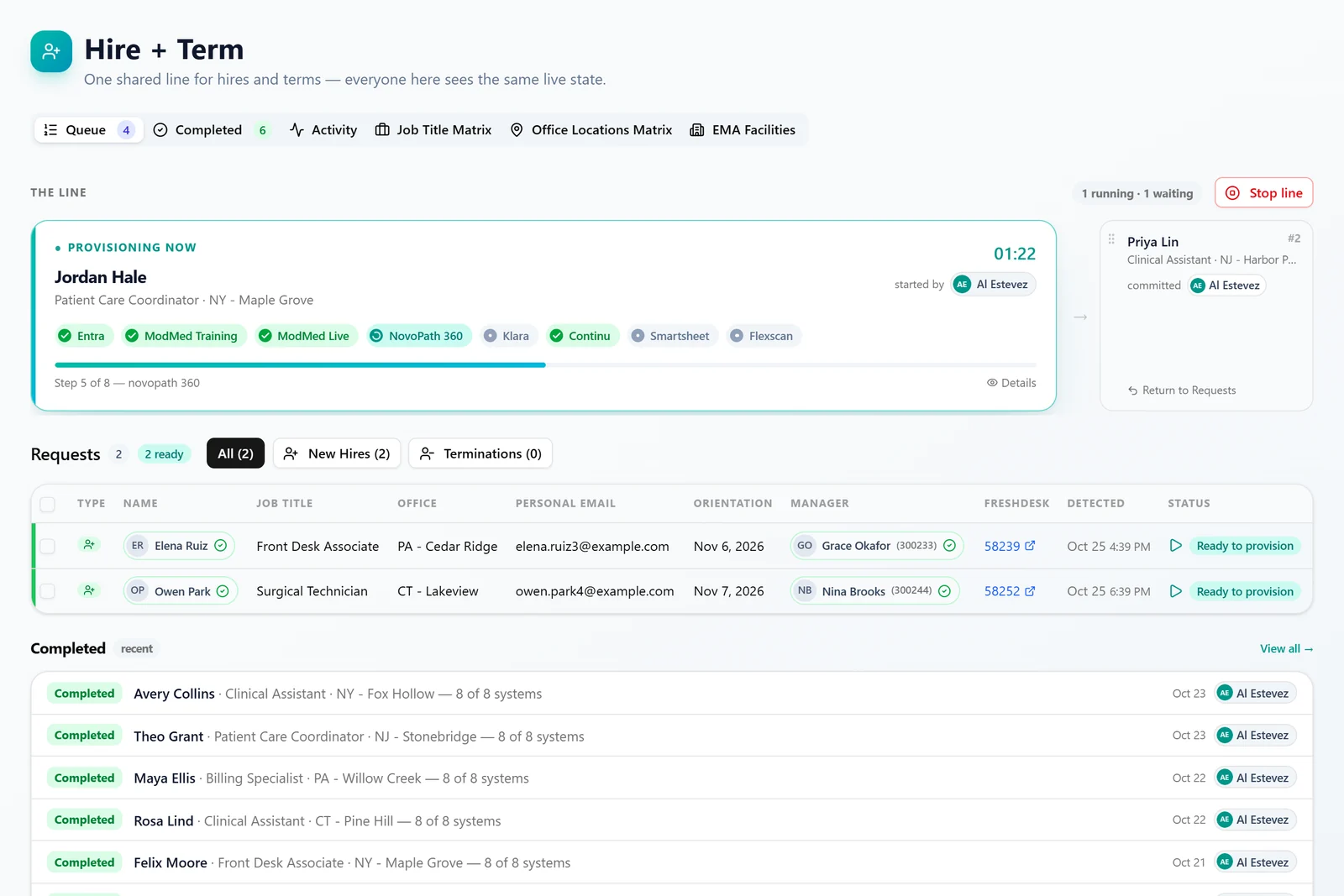Open the Theo Grant completed entry

point(672,736)
